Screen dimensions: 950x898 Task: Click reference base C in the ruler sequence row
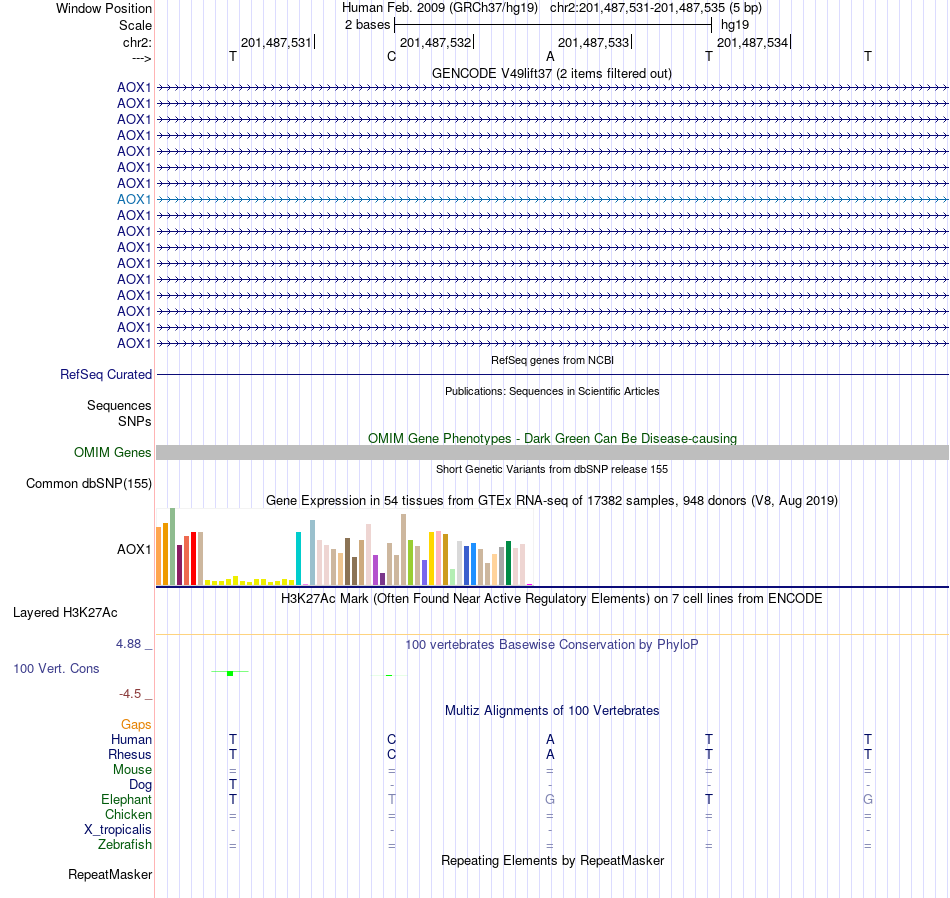click(x=391, y=56)
